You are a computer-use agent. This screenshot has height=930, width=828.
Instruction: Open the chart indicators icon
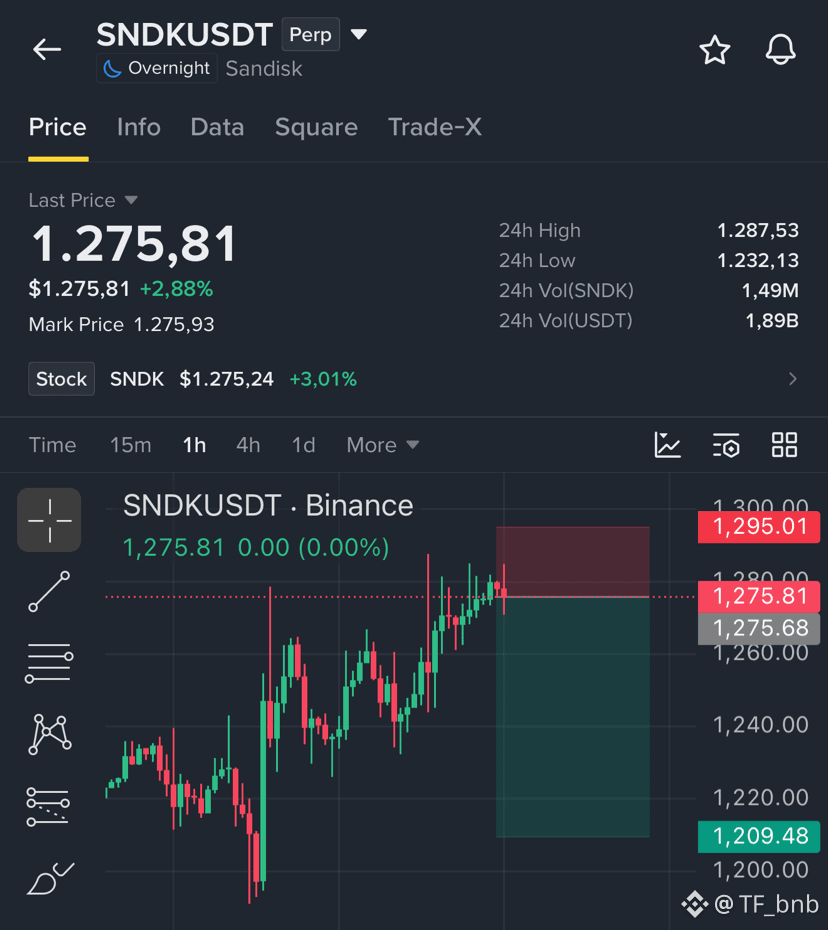(x=667, y=445)
